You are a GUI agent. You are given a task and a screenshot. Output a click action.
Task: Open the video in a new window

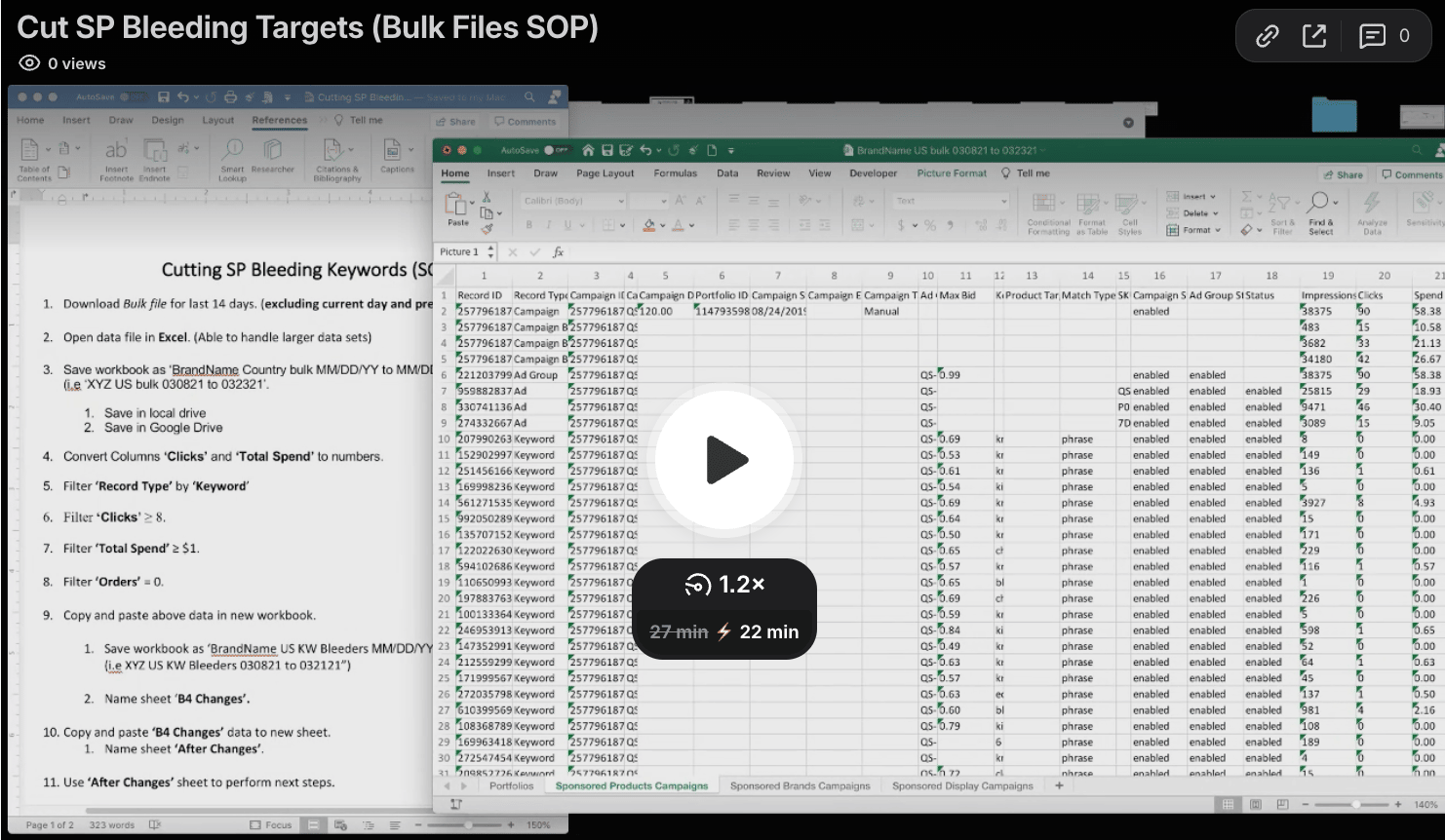[x=1314, y=37]
